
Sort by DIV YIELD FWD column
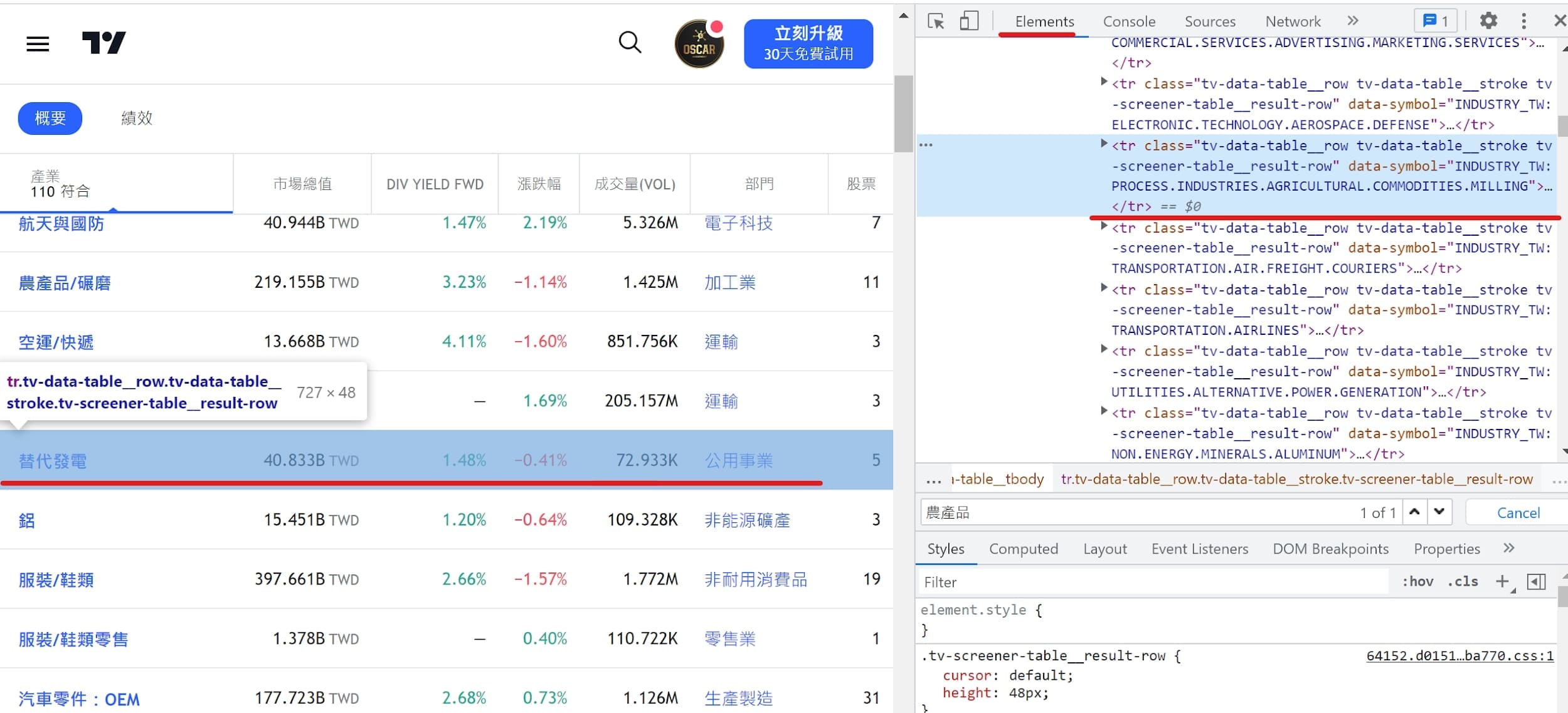pyautogui.click(x=435, y=184)
